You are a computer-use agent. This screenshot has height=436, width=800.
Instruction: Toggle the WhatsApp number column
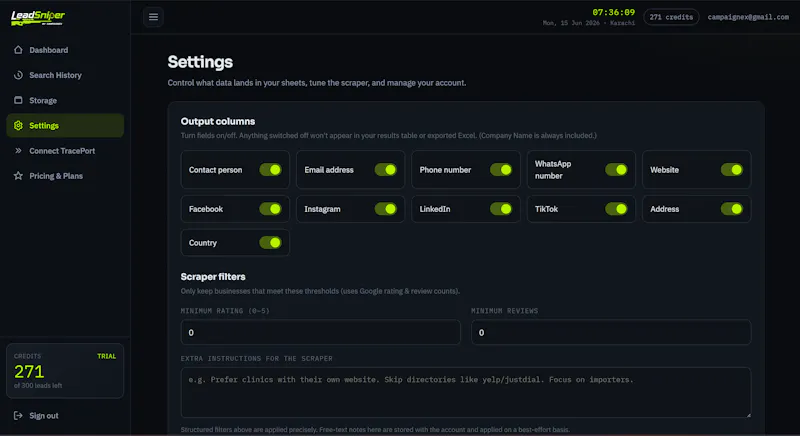(x=616, y=170)
